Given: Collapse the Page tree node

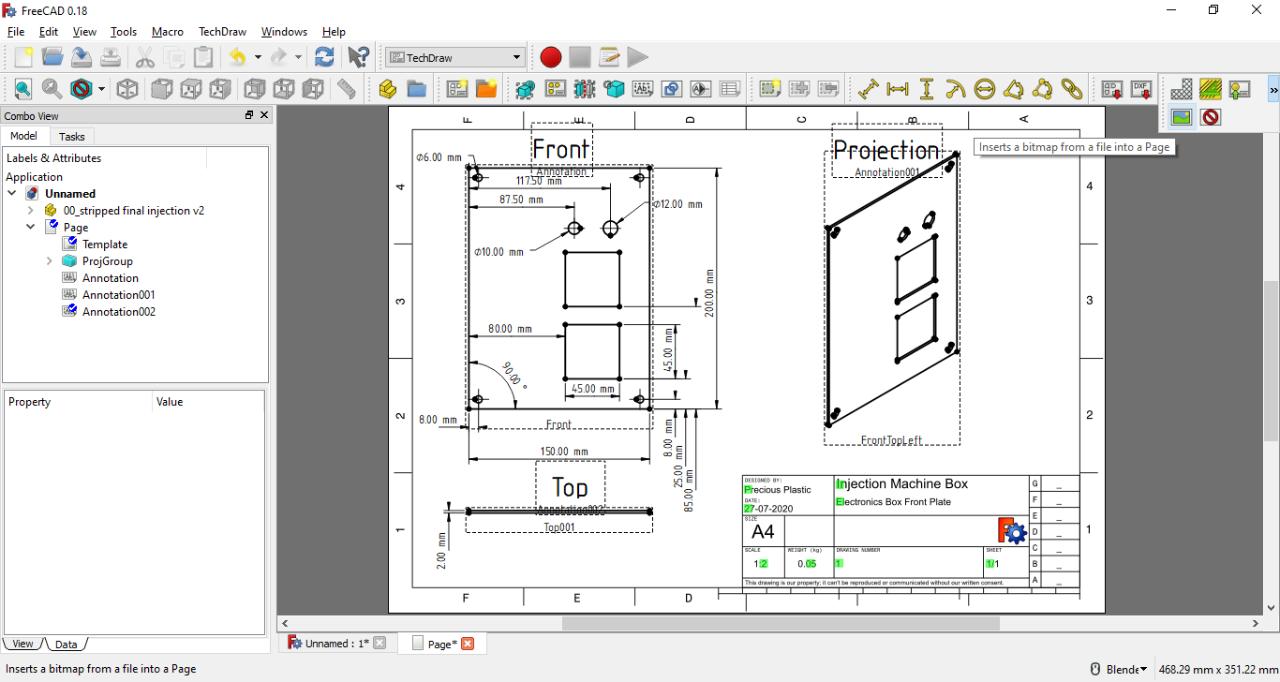Looking at the screenshot, I should click(x=30, y=227).
